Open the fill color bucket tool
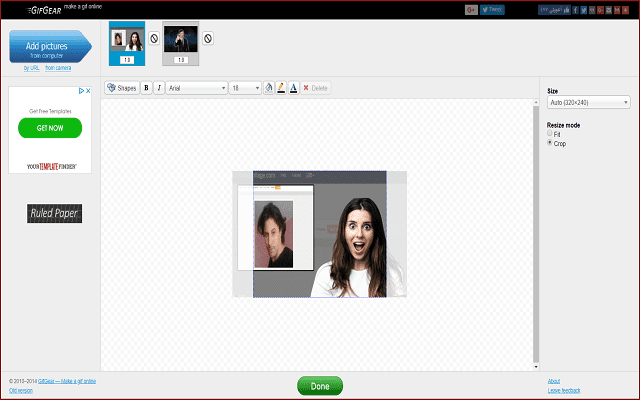Image resolution: width=640 pixels, height=400 pixels. [269, 88]
